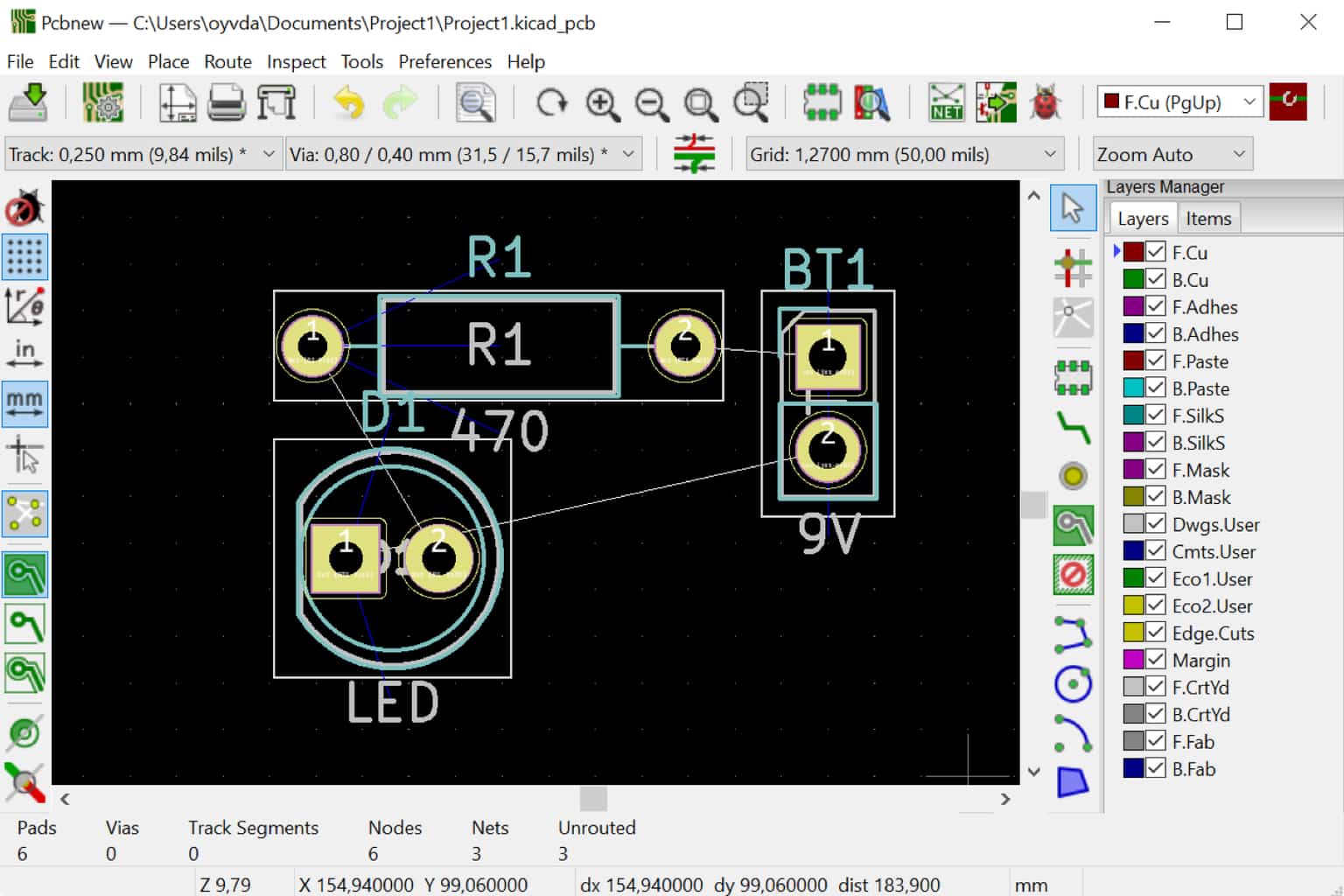
Task: Switch to the Items tab in Layers Manager
Action: [1208, 218]
